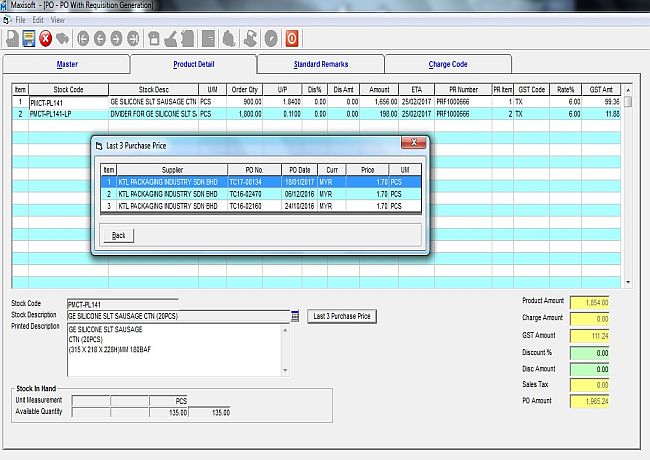Switch to the Master tab
The image size is (650, 460).
click(67, 64)
